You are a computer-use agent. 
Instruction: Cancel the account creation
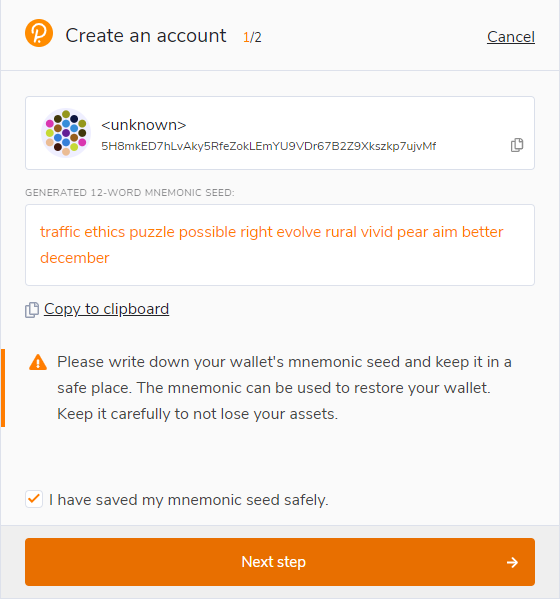point(511,37)
